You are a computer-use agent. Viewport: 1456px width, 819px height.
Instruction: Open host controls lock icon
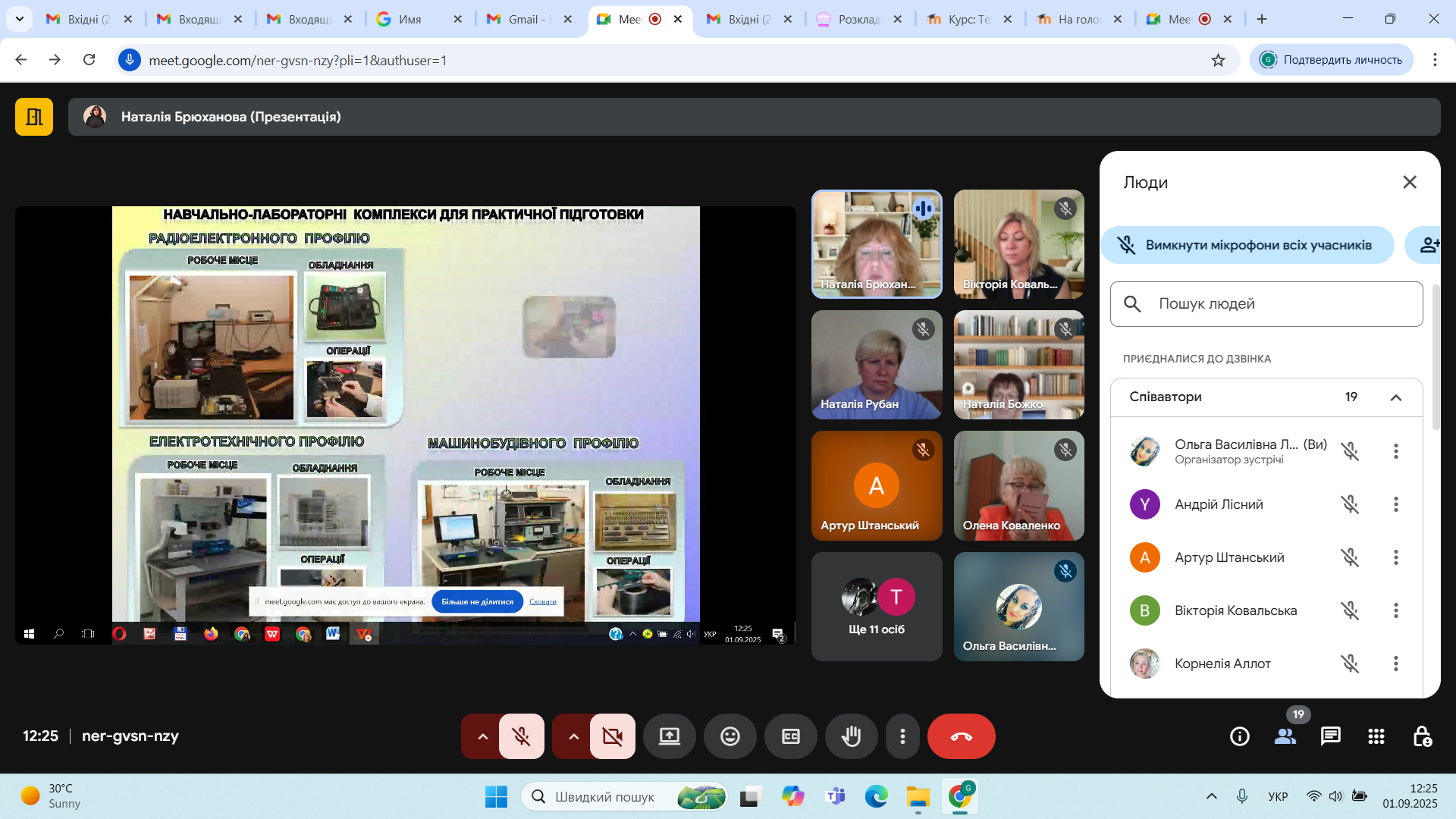1422,736
